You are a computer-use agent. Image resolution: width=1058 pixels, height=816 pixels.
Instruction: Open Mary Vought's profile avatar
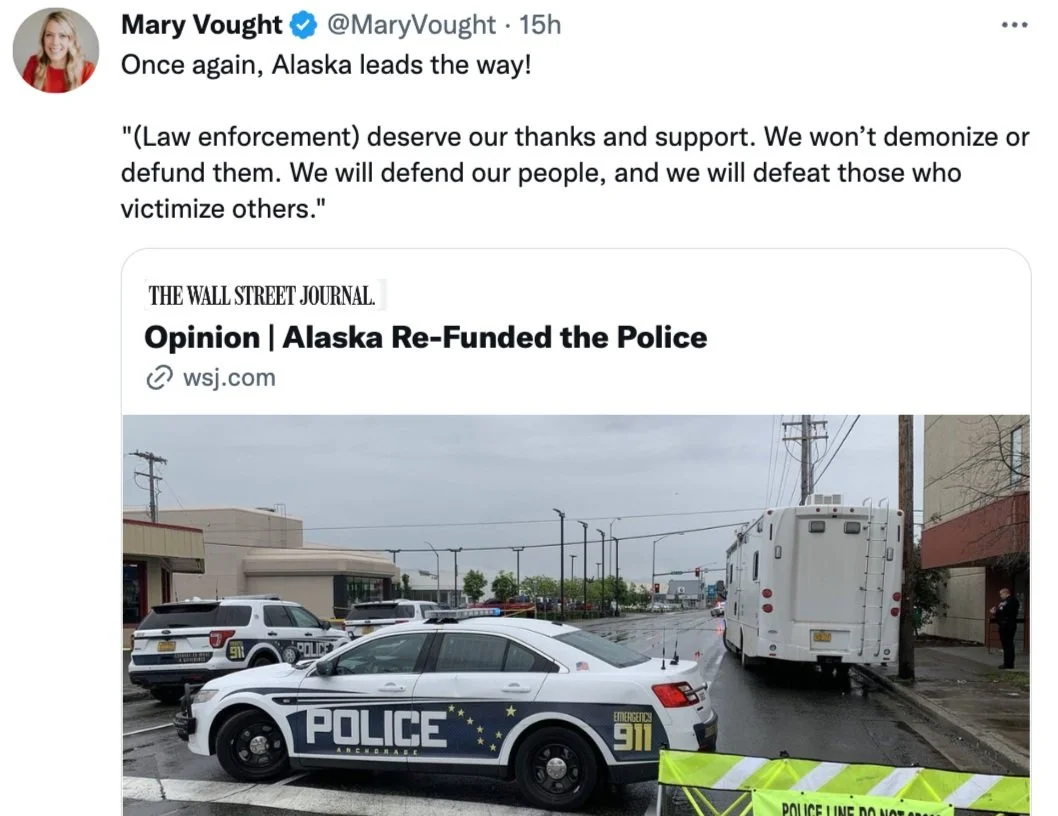coord(56,50)
